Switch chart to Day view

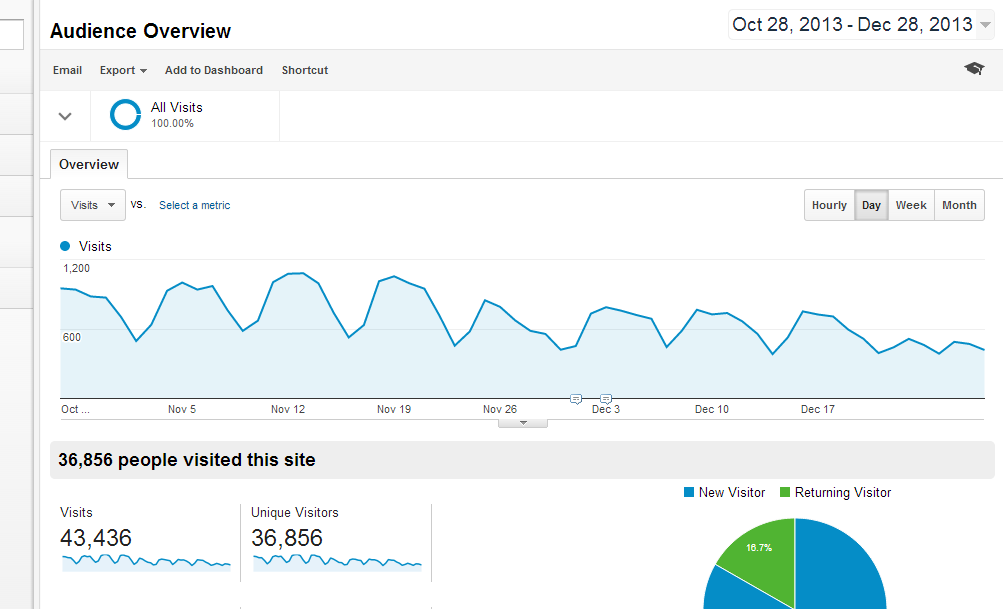click(x=871, y=205)
